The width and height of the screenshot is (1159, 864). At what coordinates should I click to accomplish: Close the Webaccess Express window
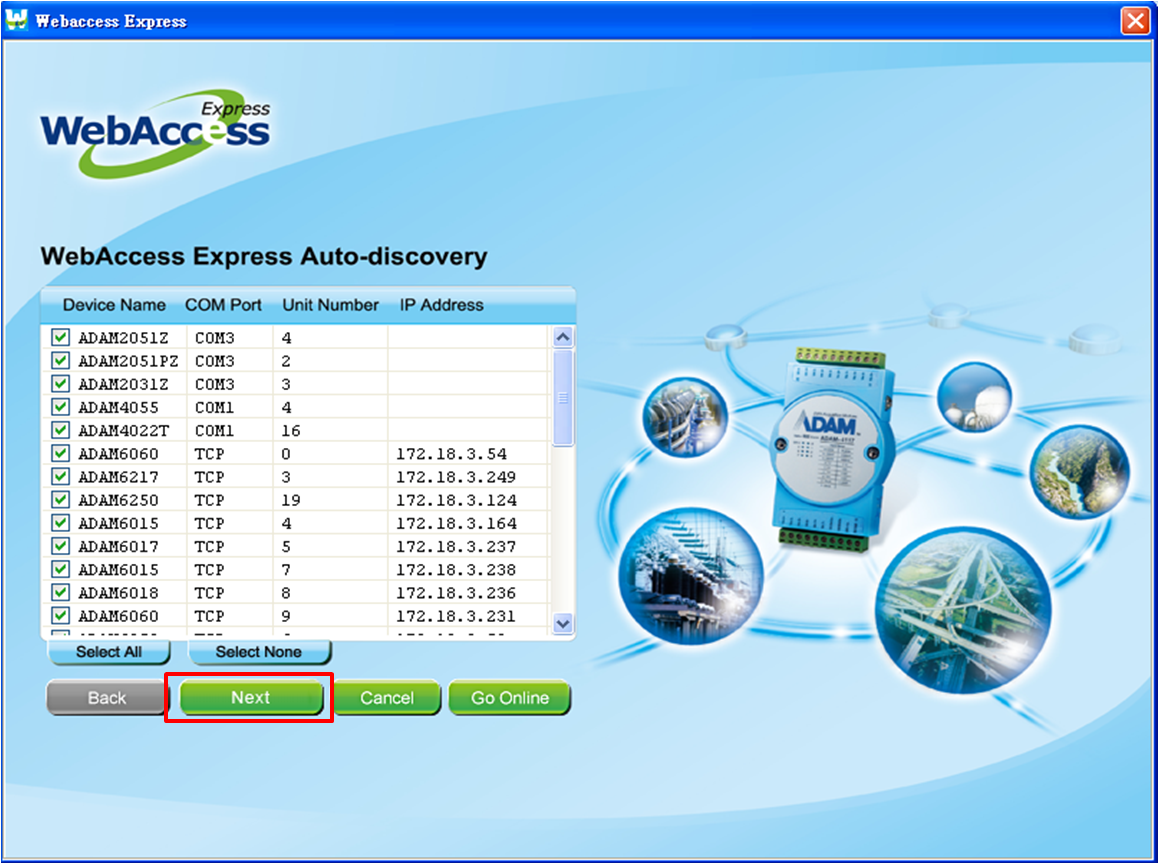[x=1135, y=20]
